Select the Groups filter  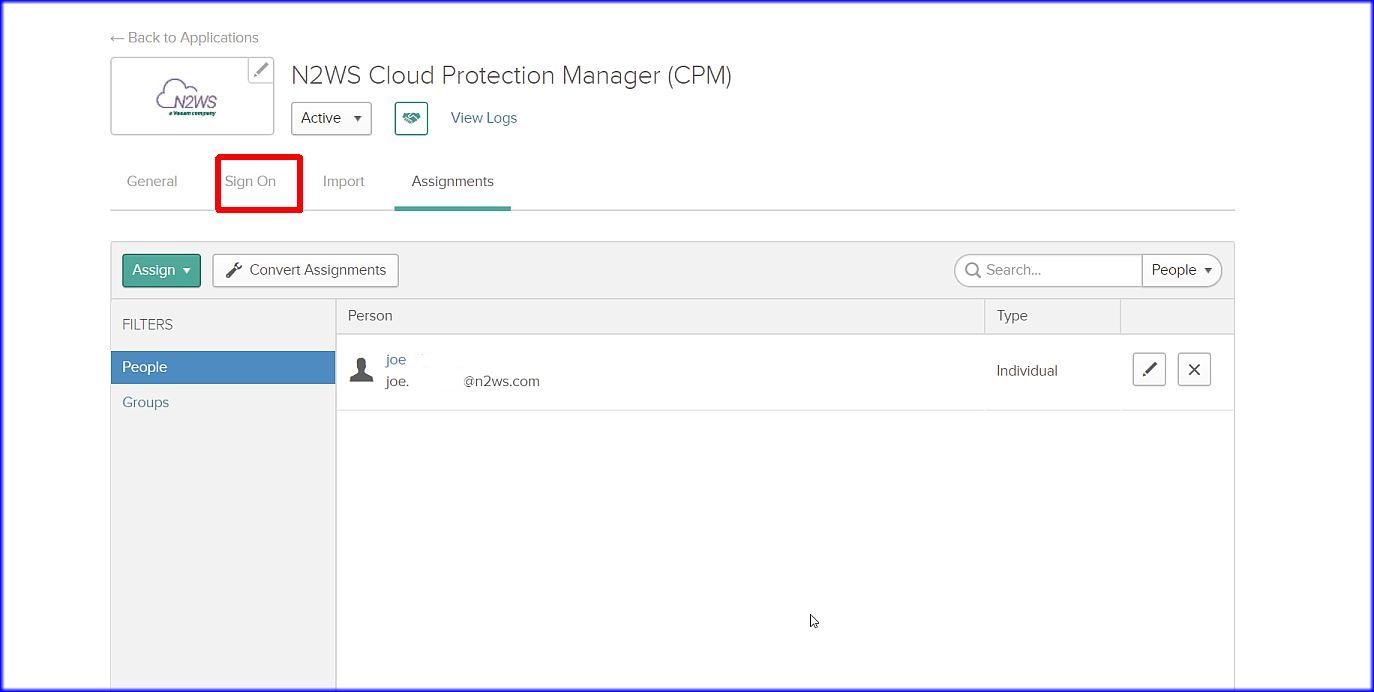146,402
